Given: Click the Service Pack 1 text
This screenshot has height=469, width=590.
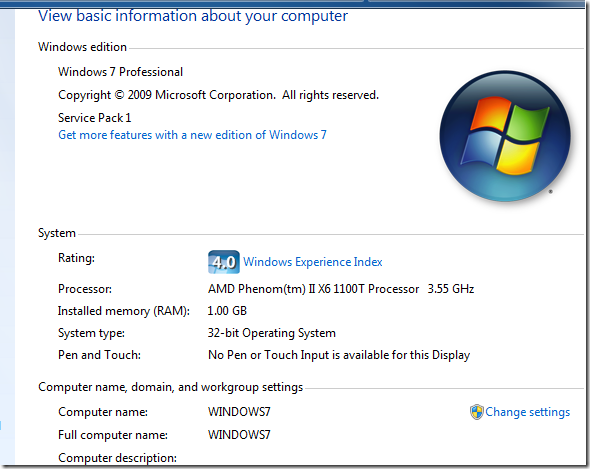Looking at the screenshot, I should pyautogui.click(x=94, y=118).
